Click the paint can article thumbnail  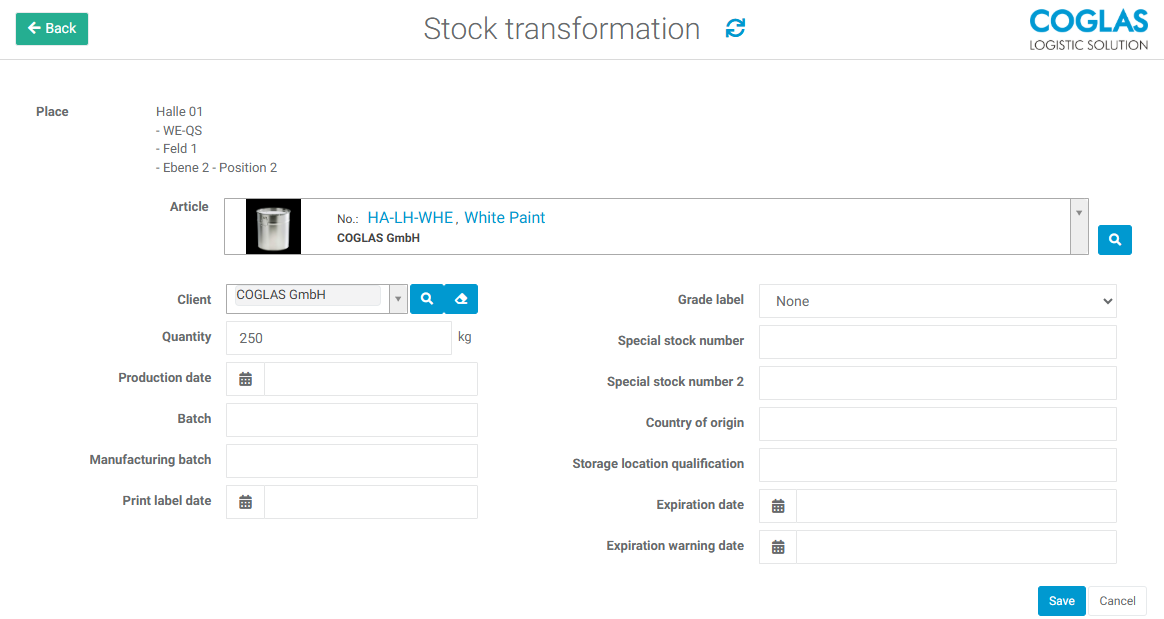[273, 227]
